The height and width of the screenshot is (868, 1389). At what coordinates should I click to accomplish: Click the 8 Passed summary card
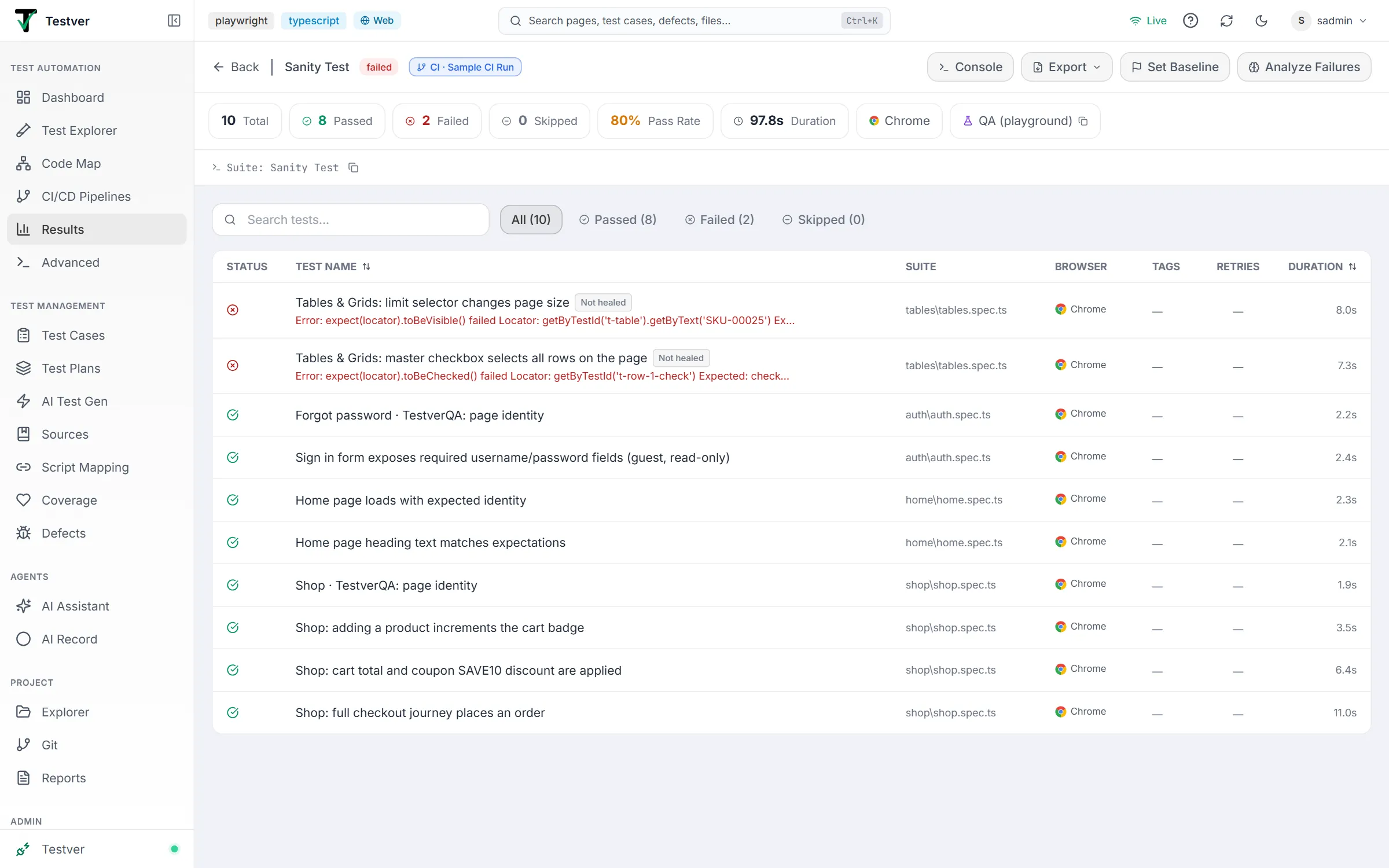pyautogui.click(x=337, y=121)
